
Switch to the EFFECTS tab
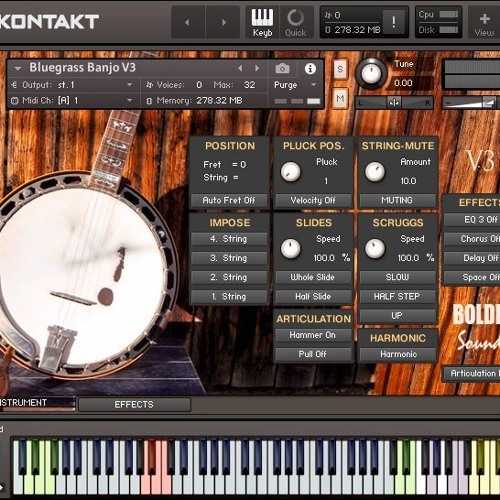pos(134,404)
